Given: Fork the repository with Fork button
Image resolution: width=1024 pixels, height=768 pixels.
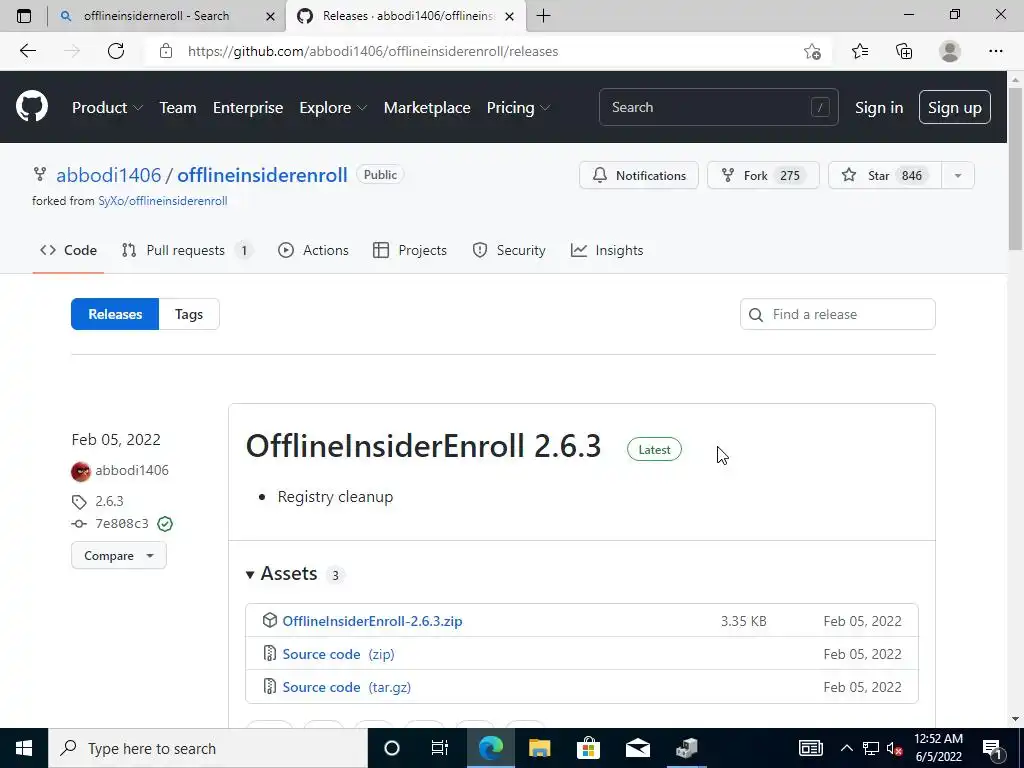Looking at the screenshot, I should (763, 175).
